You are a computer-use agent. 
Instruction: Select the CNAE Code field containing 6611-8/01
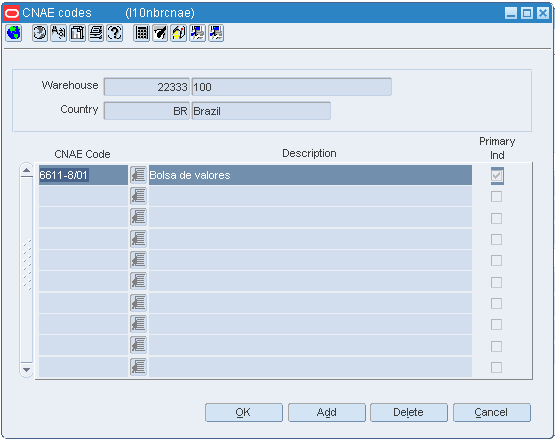(83, 175)
